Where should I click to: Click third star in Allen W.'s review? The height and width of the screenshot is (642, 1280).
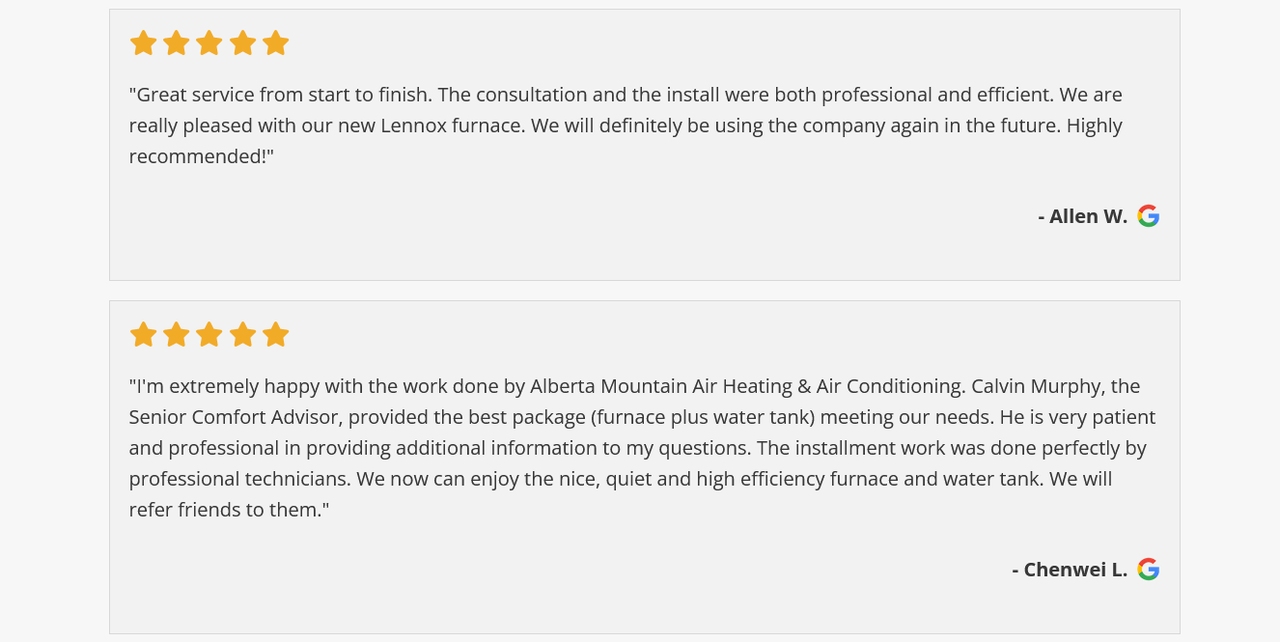pyautogui.click(x=209, y=43)
